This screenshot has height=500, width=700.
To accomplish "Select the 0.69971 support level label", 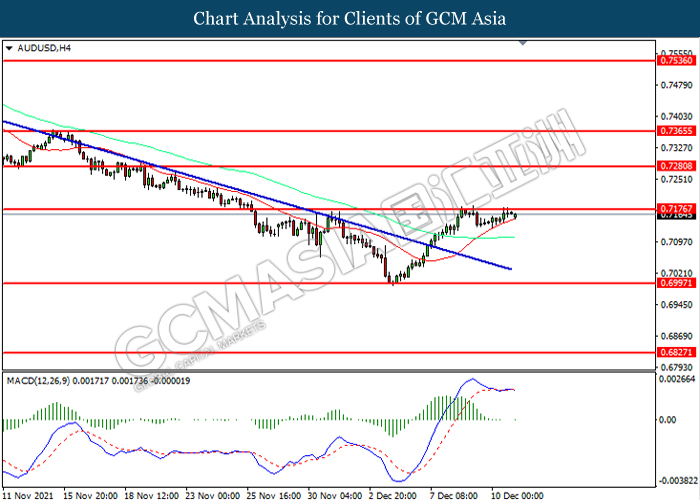I will click(677, 283).
